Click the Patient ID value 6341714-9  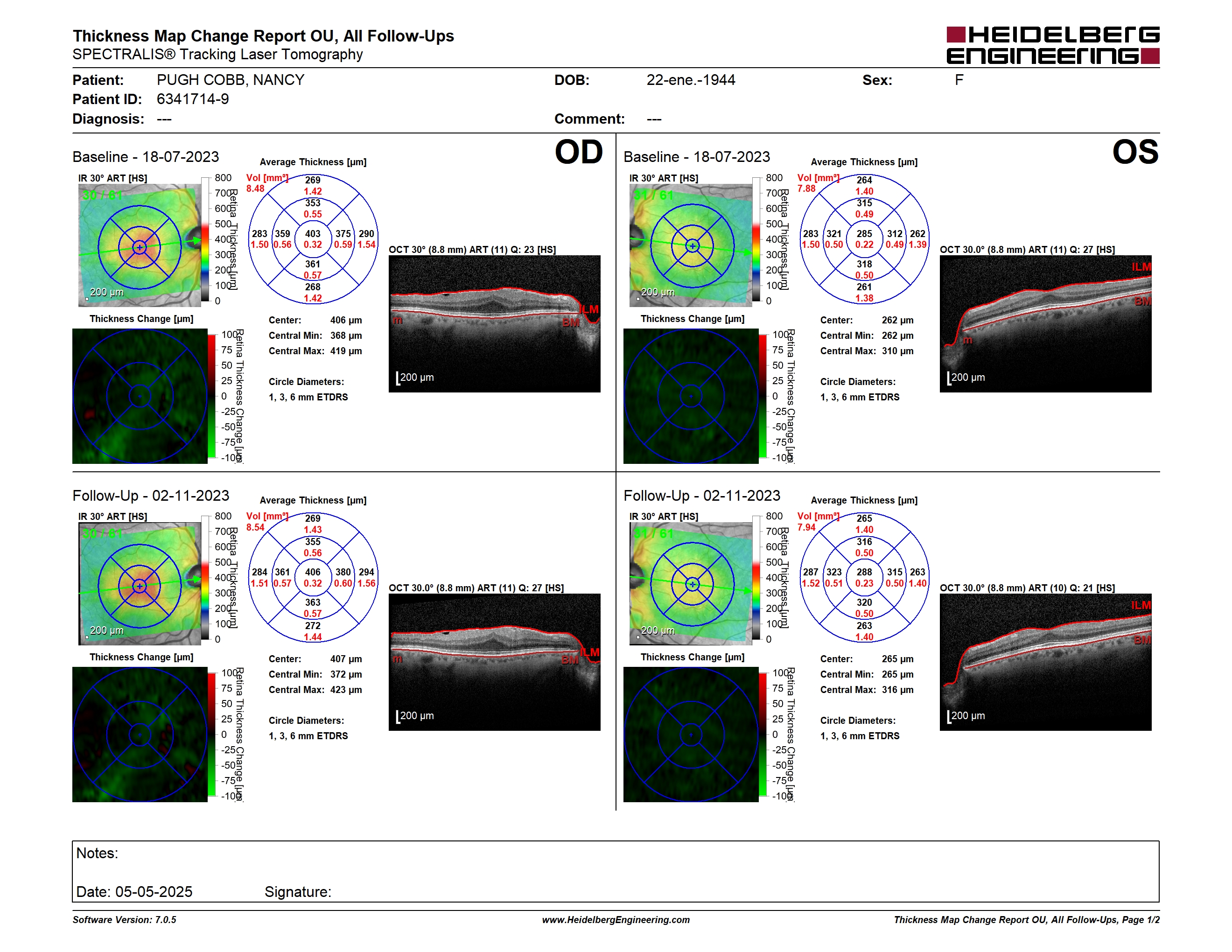coord(193,99)
